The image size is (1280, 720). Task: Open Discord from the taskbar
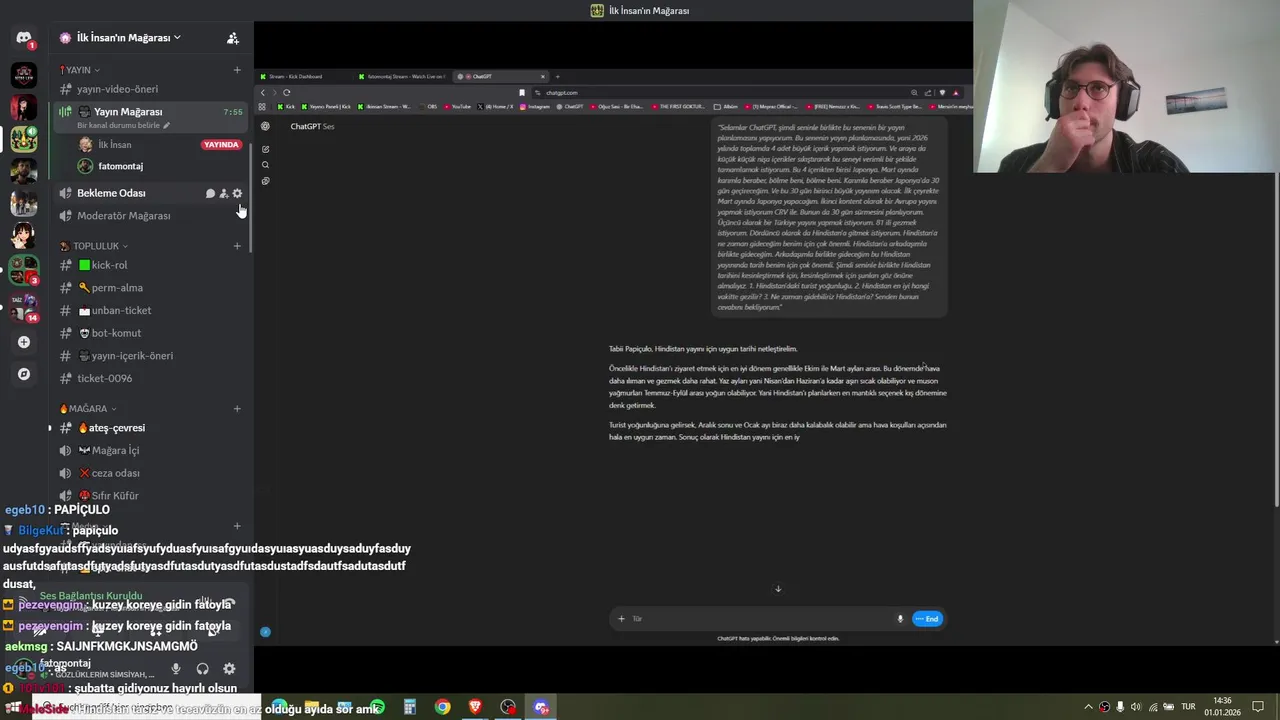coord(541,708)
